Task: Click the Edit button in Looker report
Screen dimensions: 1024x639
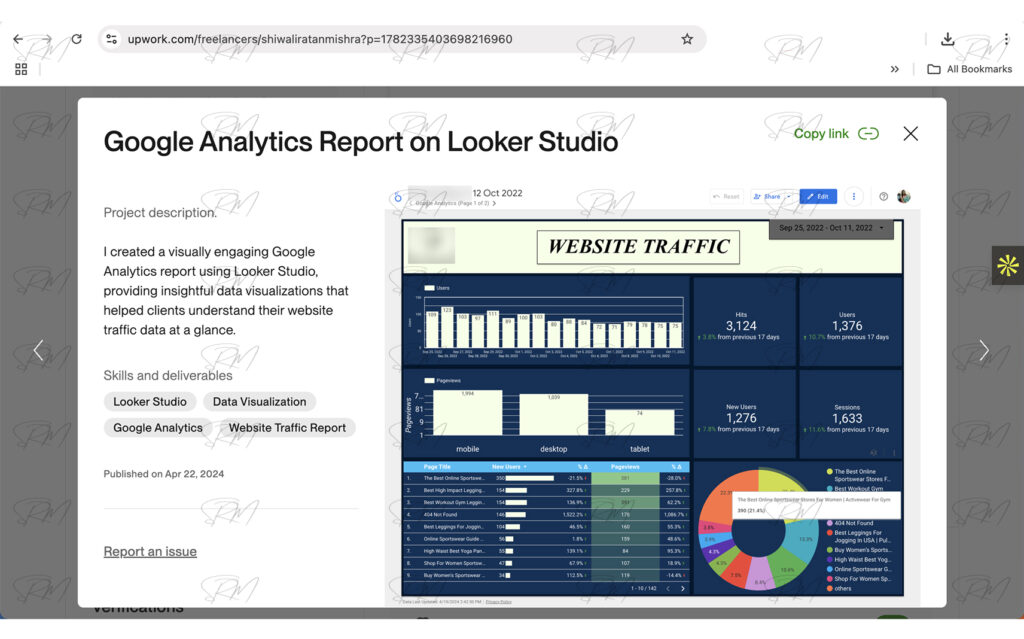Action: 818,196
